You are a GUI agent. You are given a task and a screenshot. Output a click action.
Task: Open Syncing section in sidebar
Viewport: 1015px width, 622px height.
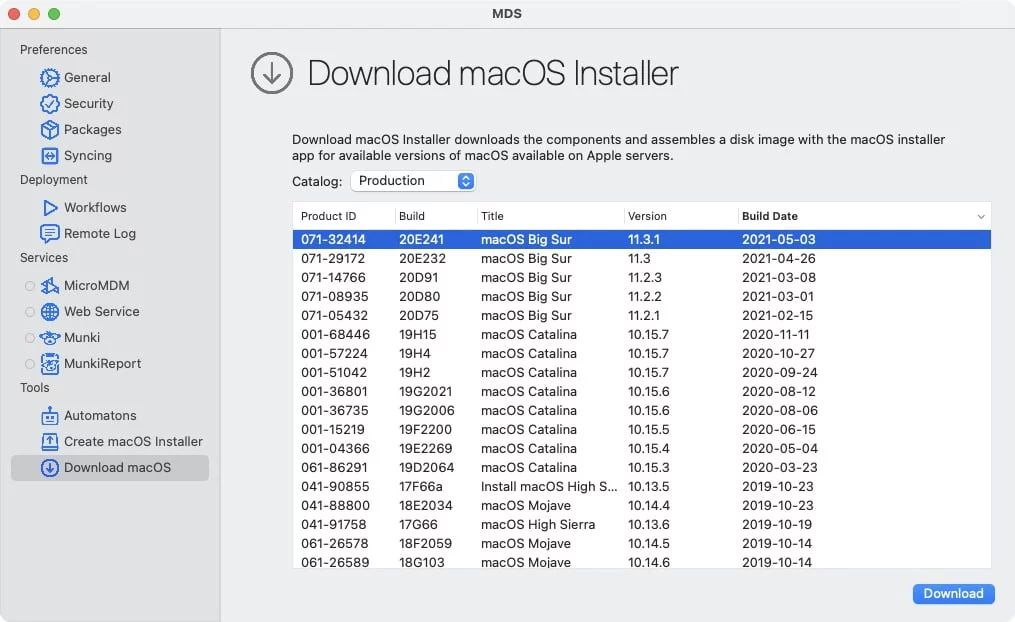click(x=88, y=156)
